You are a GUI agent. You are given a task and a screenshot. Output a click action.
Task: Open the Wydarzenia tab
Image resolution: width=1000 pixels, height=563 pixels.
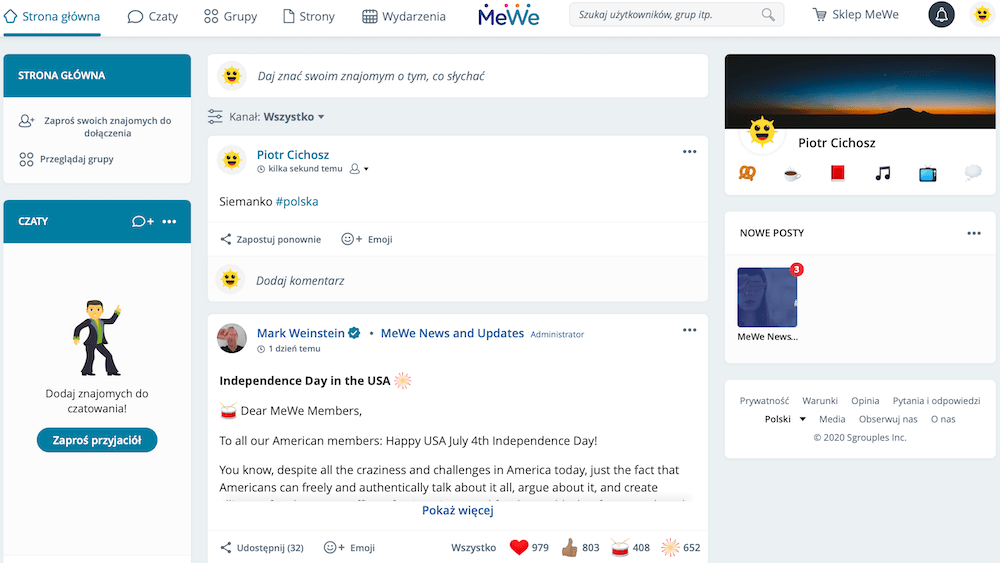coord(404,17)
